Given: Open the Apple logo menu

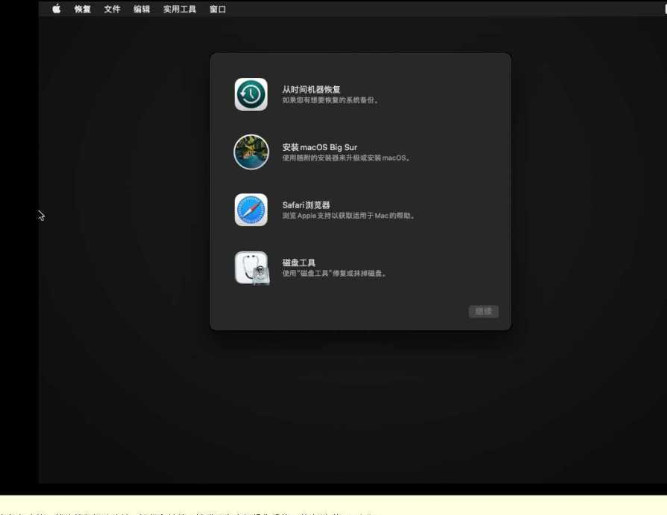Looking at the screenshot, I should (x=56, y=9).
